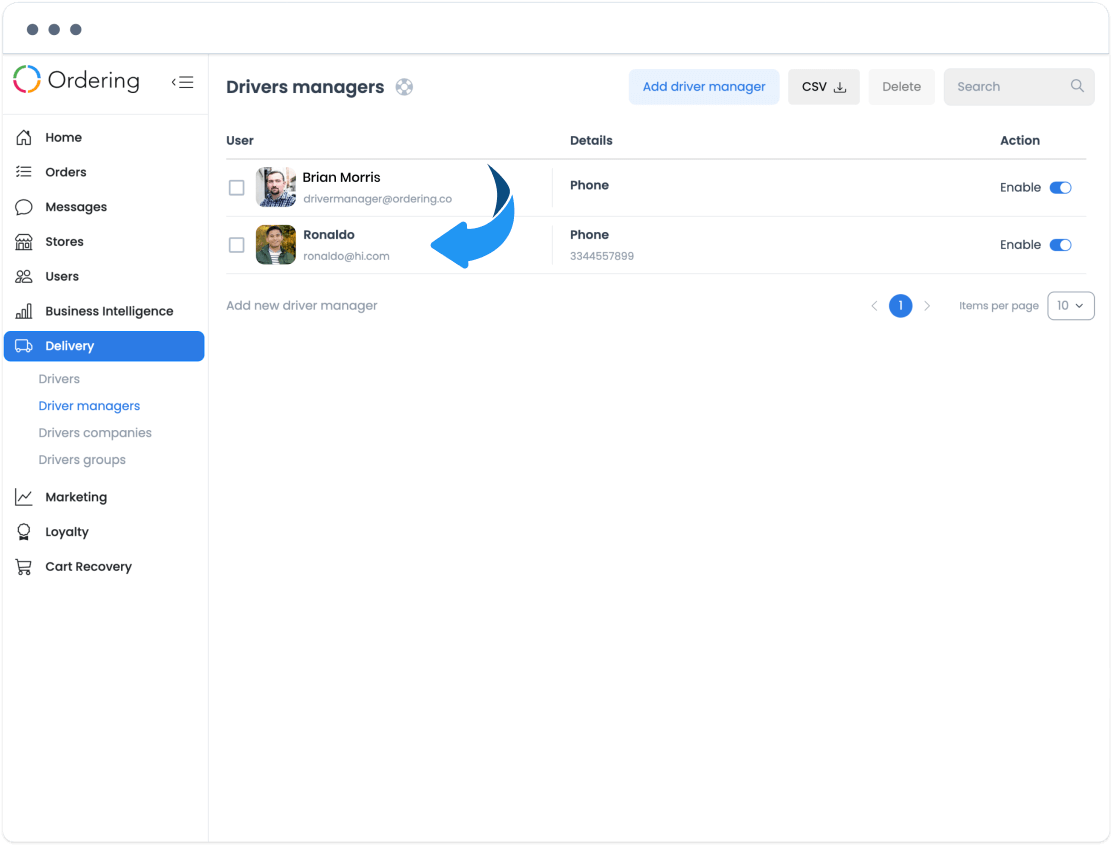This screenshot has height=847, width=1113.
Task: Open the Loyalty menu item
Action: click(104, 532)
